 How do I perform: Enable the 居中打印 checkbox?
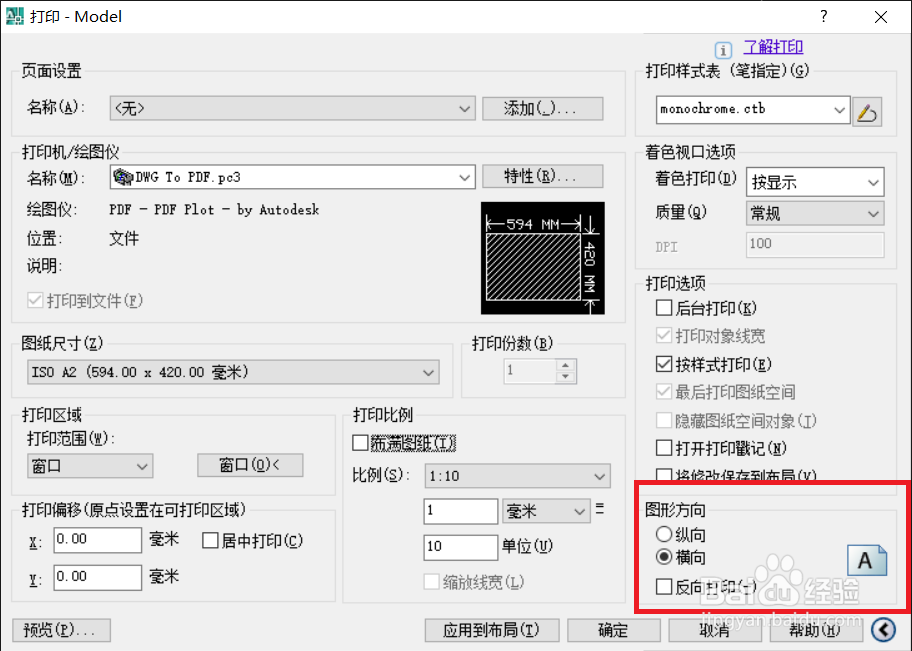point(210,540)
